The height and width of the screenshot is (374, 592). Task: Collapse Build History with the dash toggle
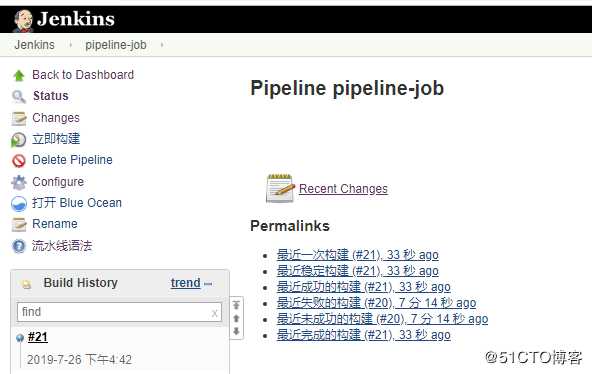point(208,284)
